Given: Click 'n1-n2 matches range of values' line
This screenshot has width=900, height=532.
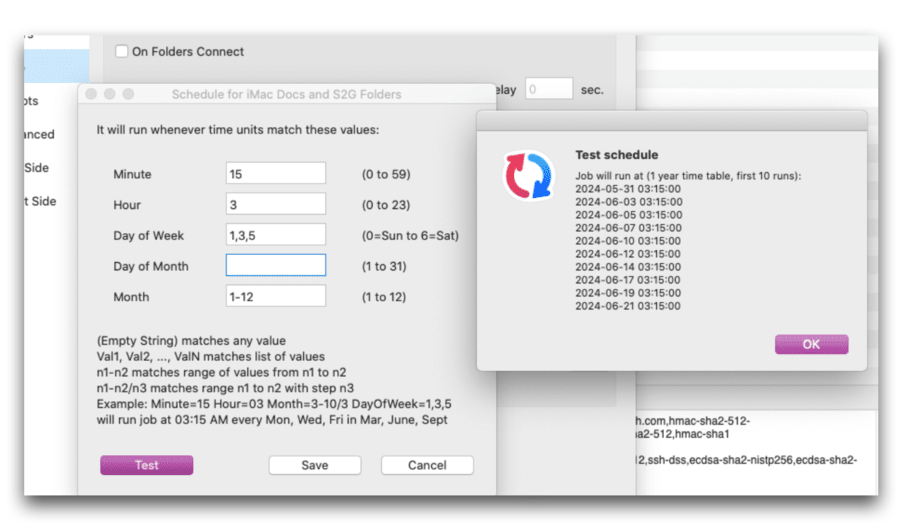Looking at the screenshot, I should tap(221, 372).
